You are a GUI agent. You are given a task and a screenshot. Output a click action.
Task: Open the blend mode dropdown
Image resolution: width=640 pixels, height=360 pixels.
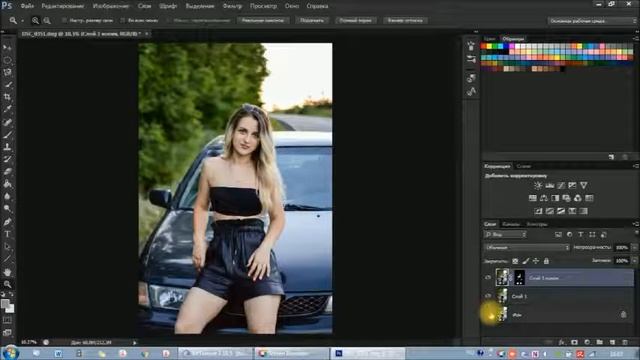click(527, 248)
